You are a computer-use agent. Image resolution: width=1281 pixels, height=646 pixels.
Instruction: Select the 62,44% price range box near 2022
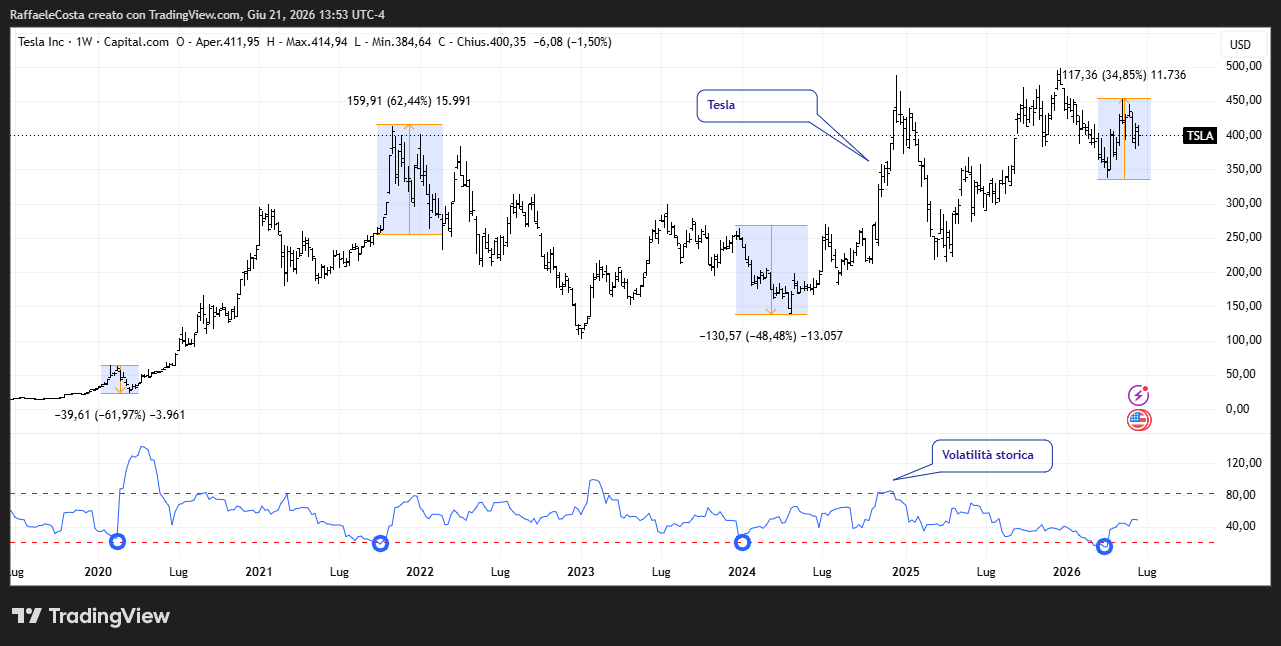pos(409,180)
